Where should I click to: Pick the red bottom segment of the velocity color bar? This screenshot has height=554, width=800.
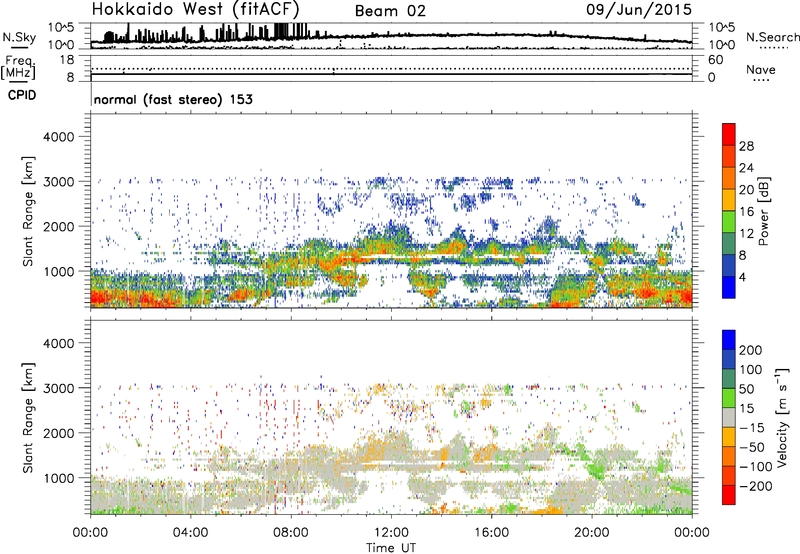[x=729, y=495]
